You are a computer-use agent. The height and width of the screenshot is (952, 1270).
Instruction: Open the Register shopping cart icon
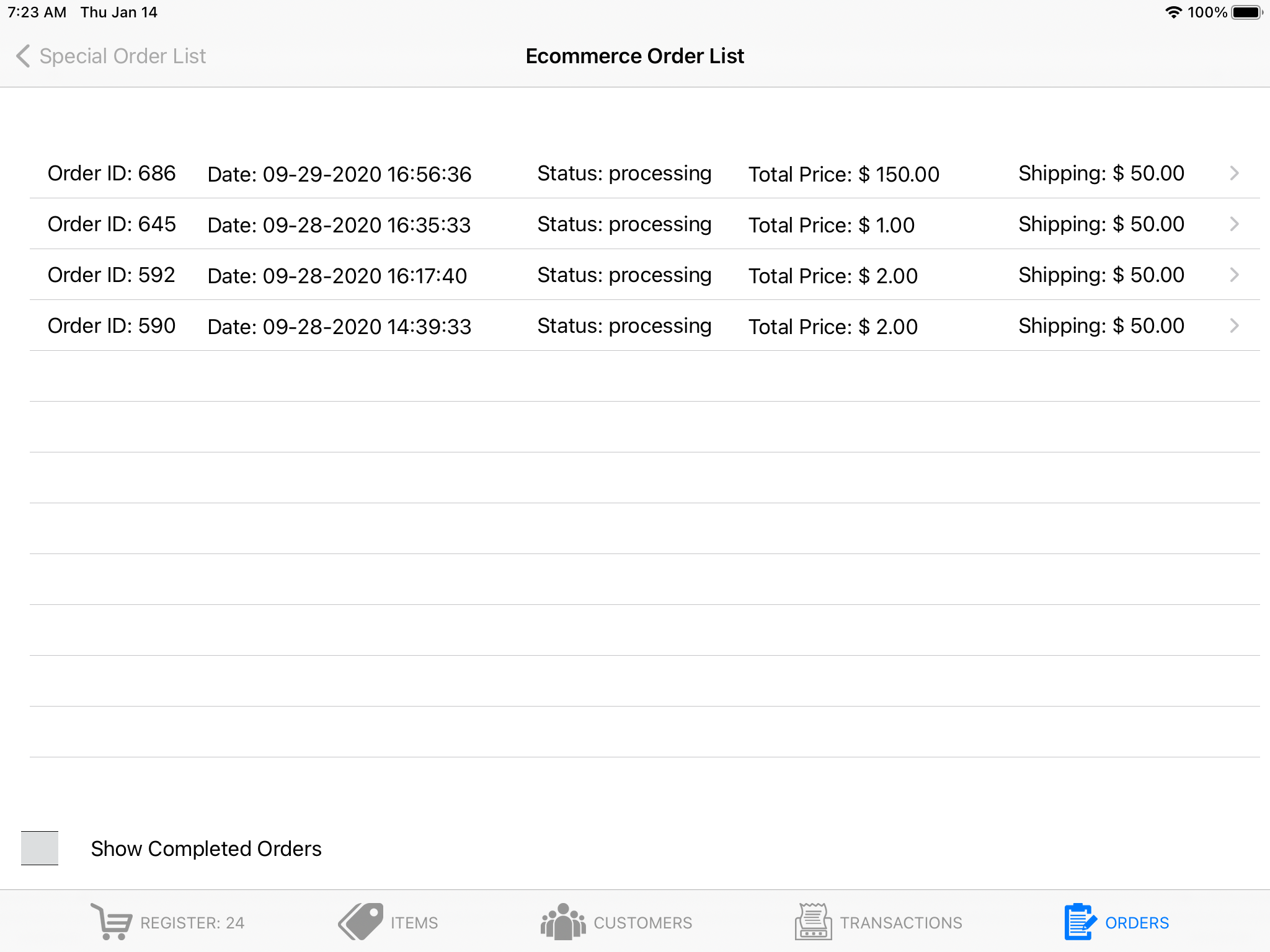click(x=111, y=922)
